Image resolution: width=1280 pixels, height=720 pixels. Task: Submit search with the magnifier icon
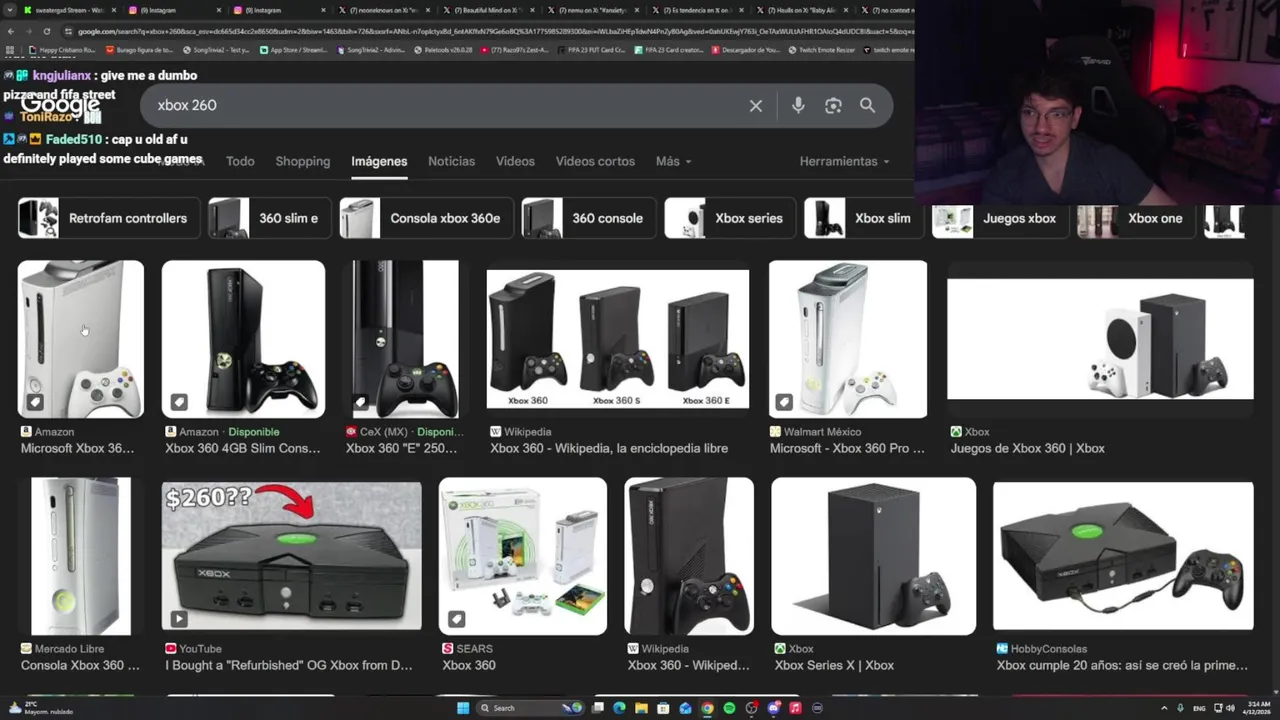coord(867,105)
